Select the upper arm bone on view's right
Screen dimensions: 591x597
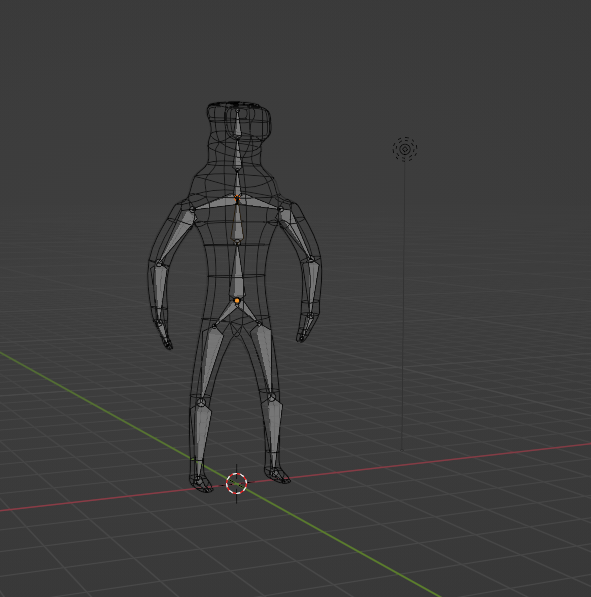[296, 233]
